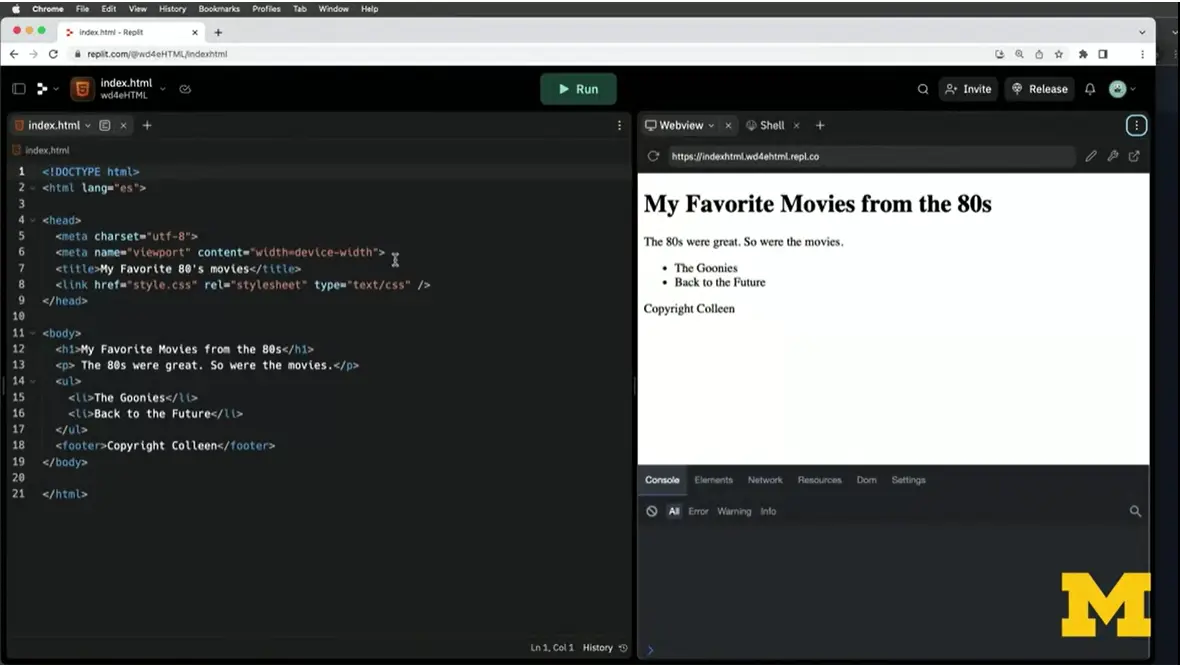Click the green Run button

tap(578, 89)
